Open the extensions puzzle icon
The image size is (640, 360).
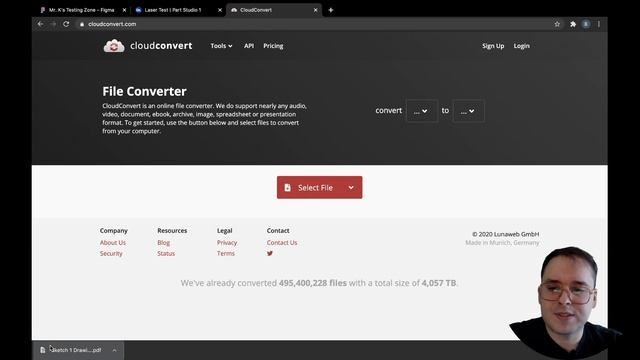[573, 24]
